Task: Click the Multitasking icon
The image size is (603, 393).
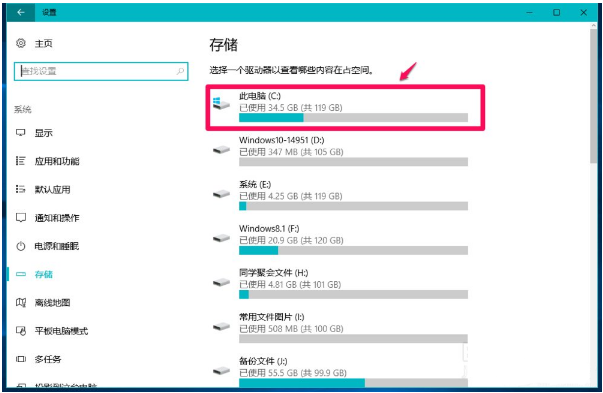Action: pos(21,359)
